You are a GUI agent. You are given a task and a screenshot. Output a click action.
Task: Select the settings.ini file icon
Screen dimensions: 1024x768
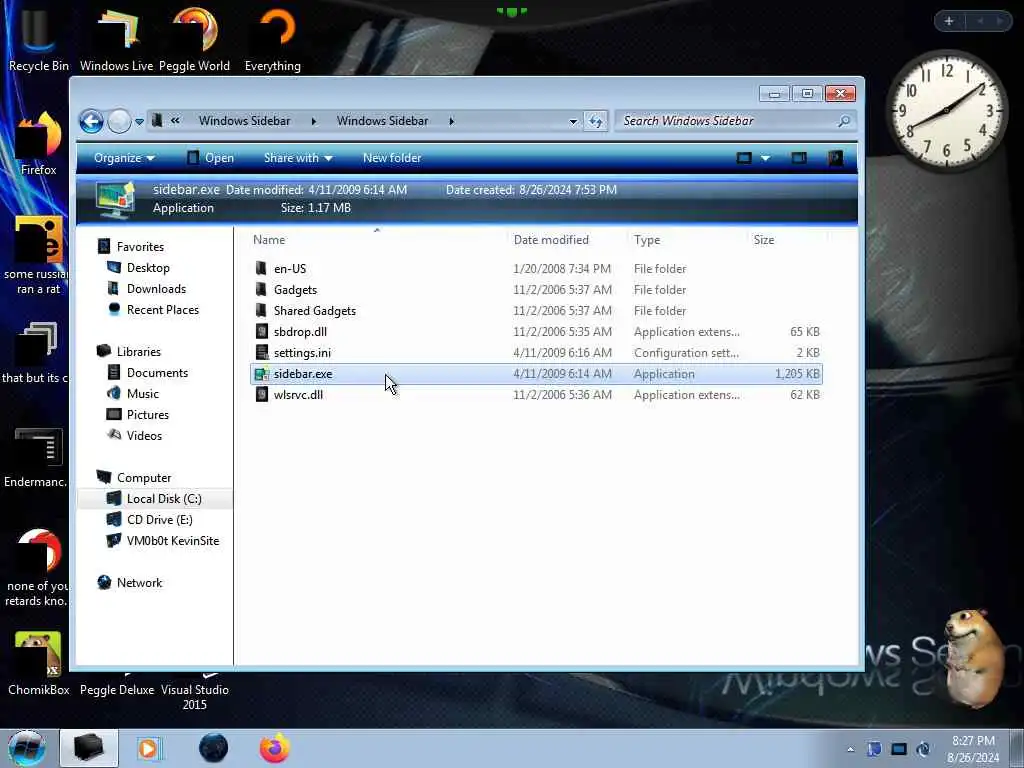[x=262, y=353]
